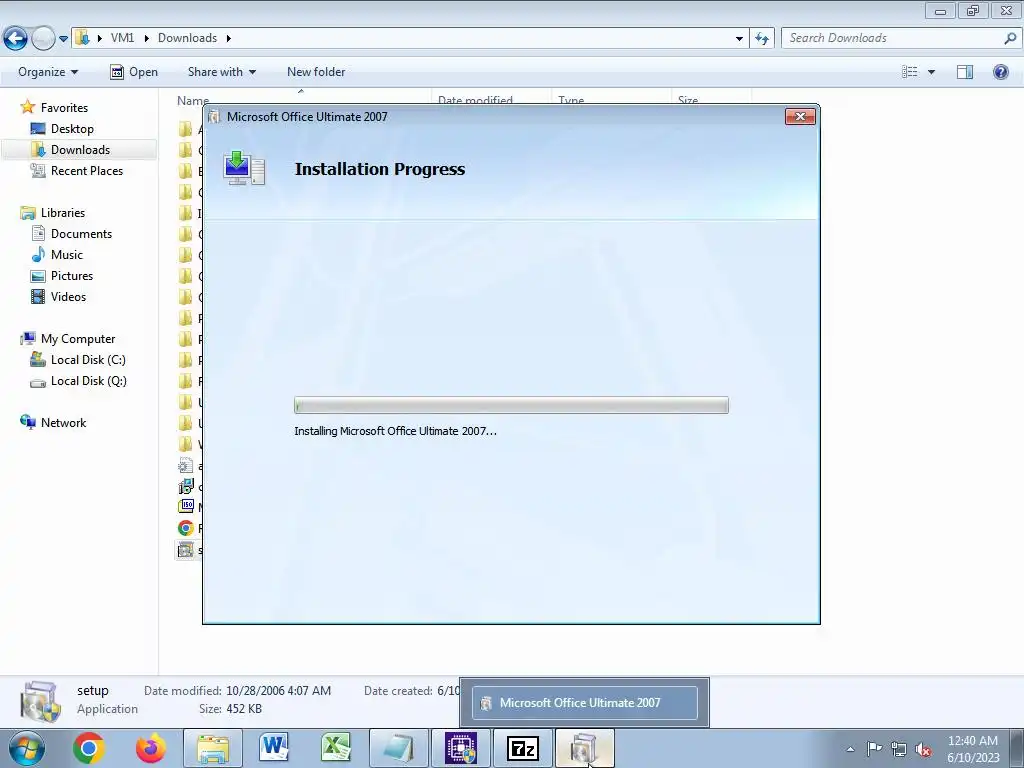The image size is (1024, 768).
Task: Click the Chrome file icon in Downloads list
Action: (186, 528)
